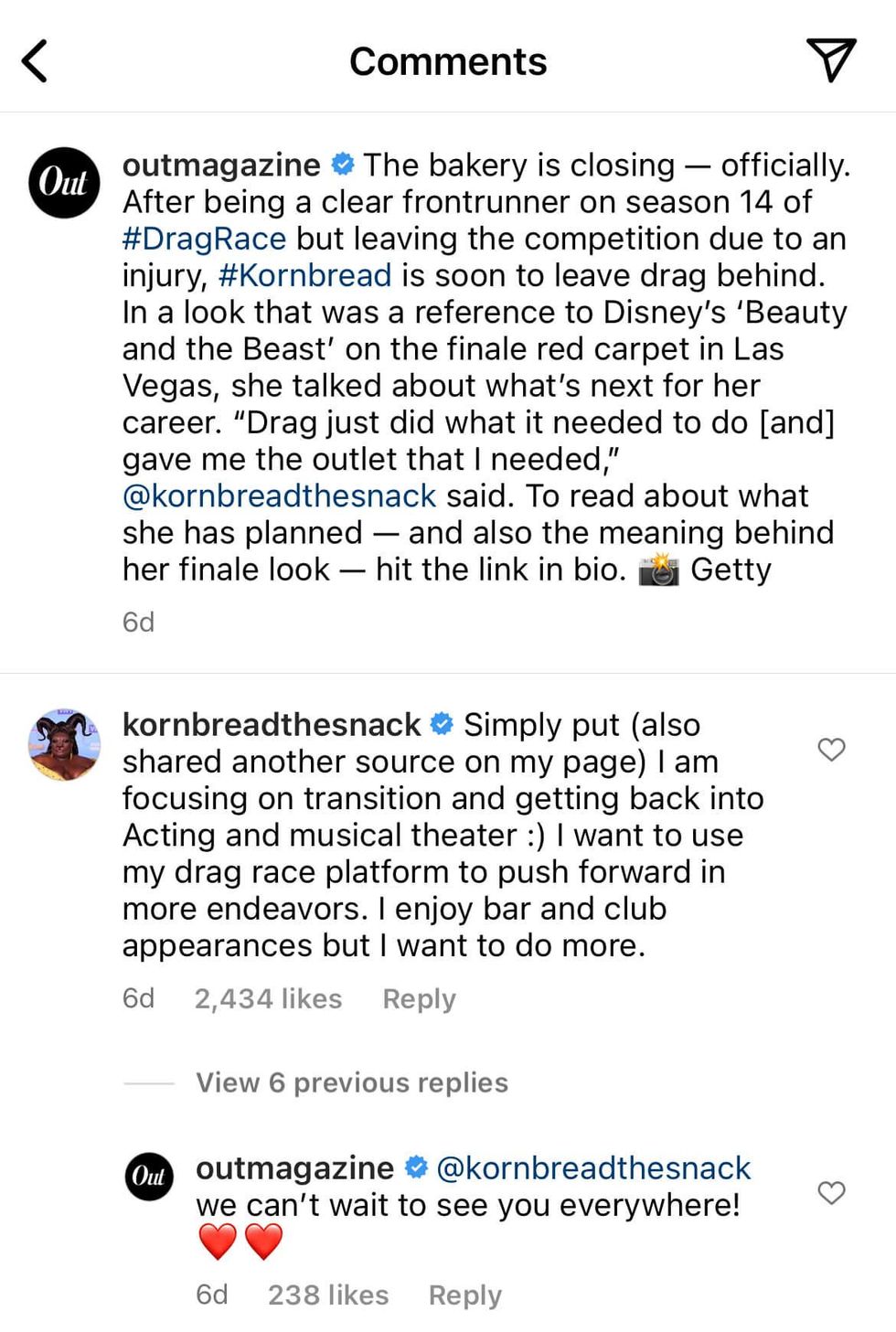The image size is (896, 1332).
Task: Open the 238 likes list
Action: 327,1295
